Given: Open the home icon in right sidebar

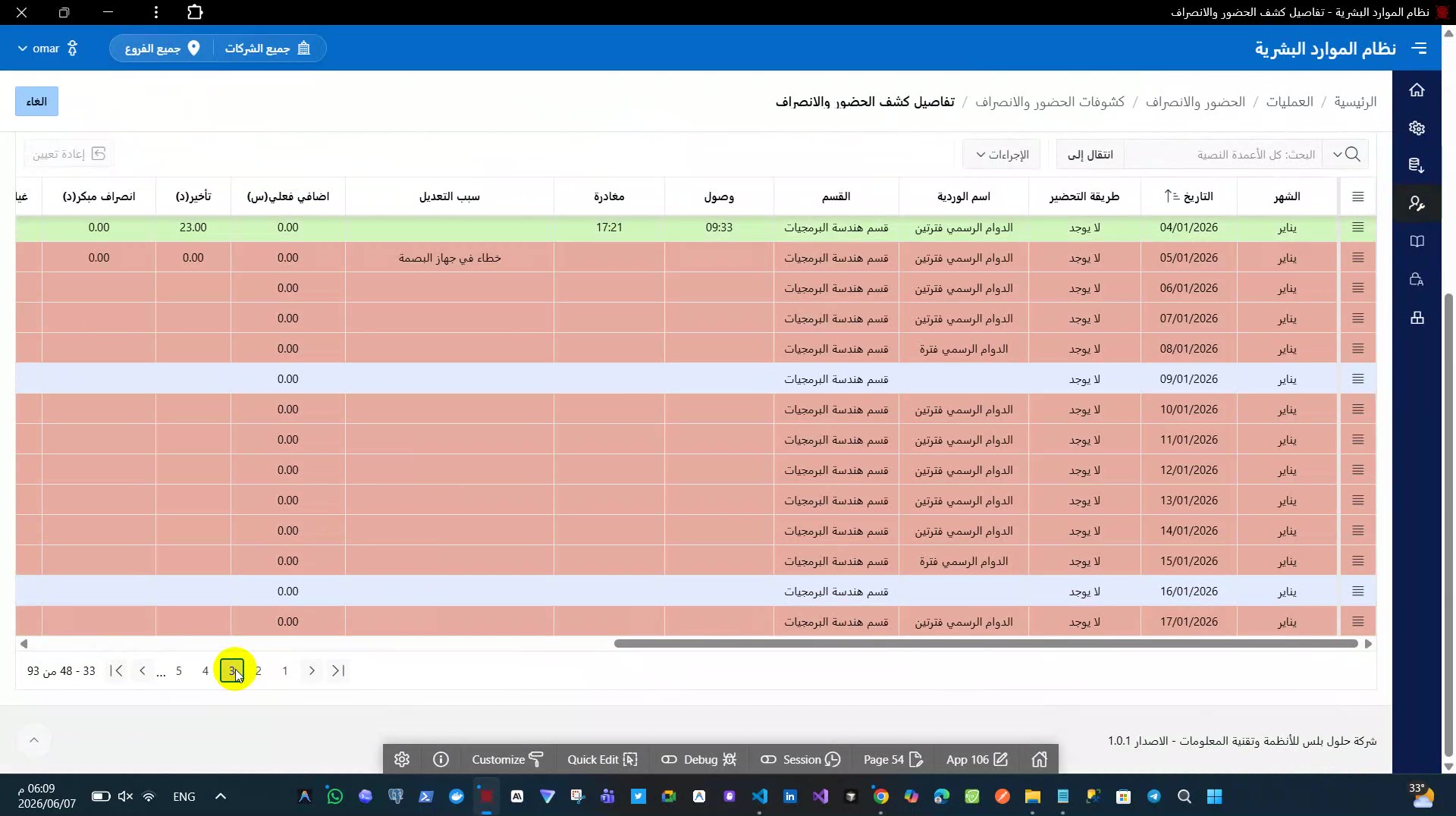Looking at the screenshot, I should (x=1417, y=90).
